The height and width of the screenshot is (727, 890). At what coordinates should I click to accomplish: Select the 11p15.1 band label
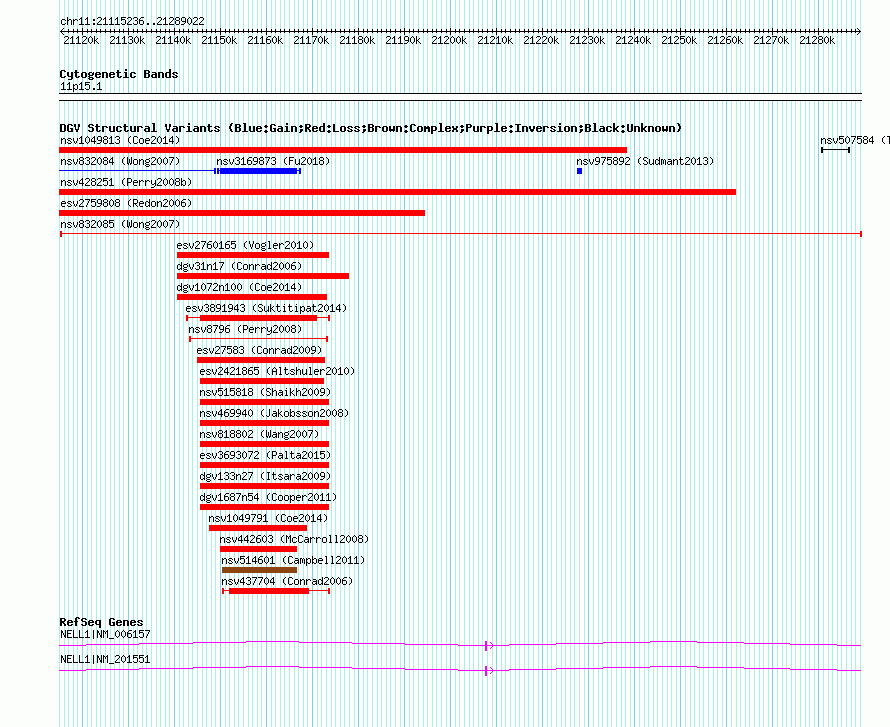(81, 86)
